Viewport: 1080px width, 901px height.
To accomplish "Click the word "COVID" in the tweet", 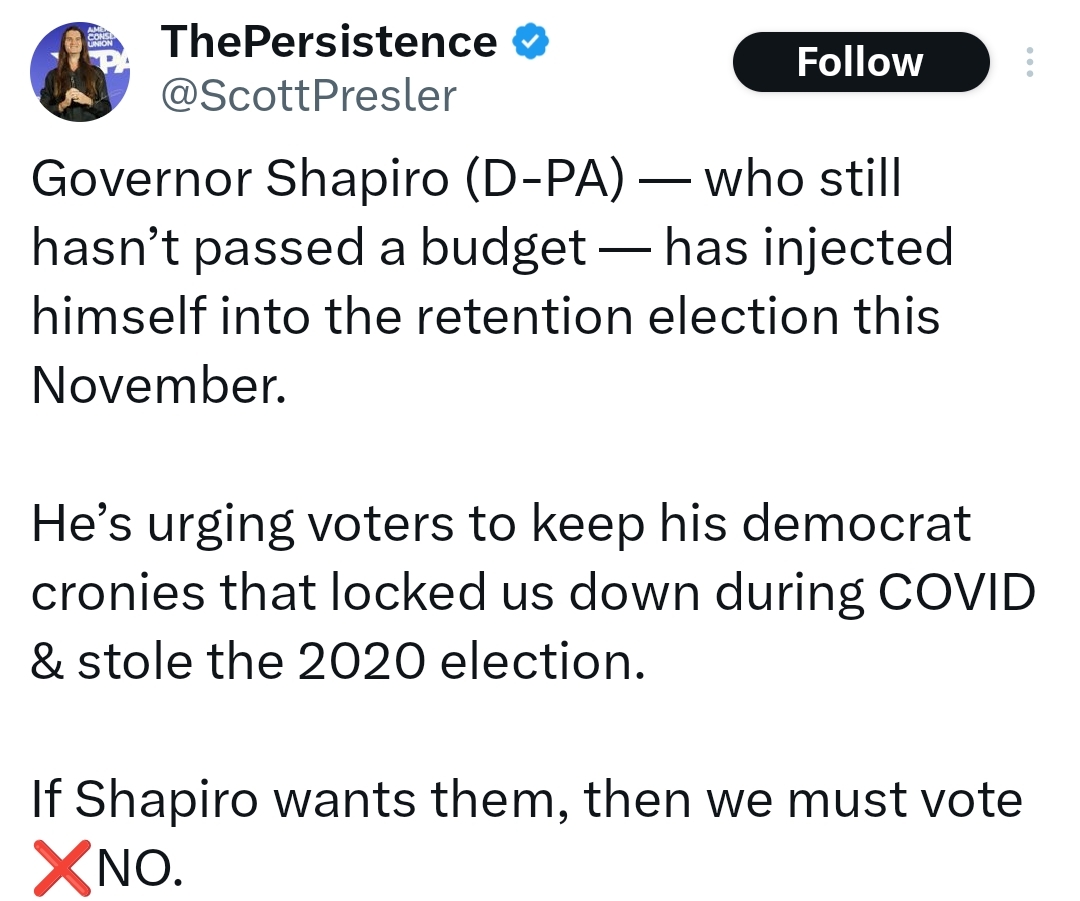I will [x=954, y=592].
